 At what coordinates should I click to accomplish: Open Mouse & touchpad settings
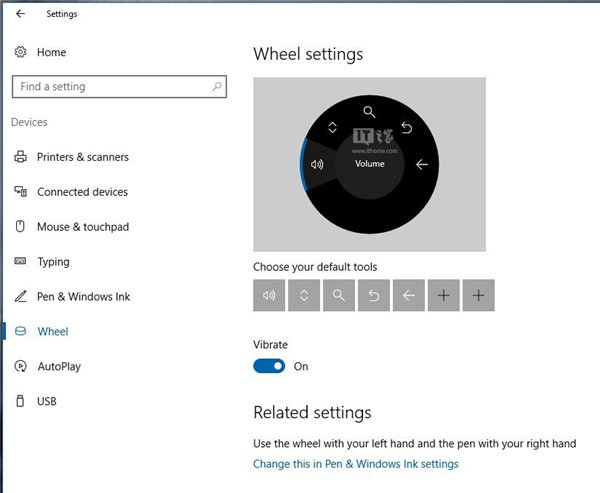tap(83, 227)
